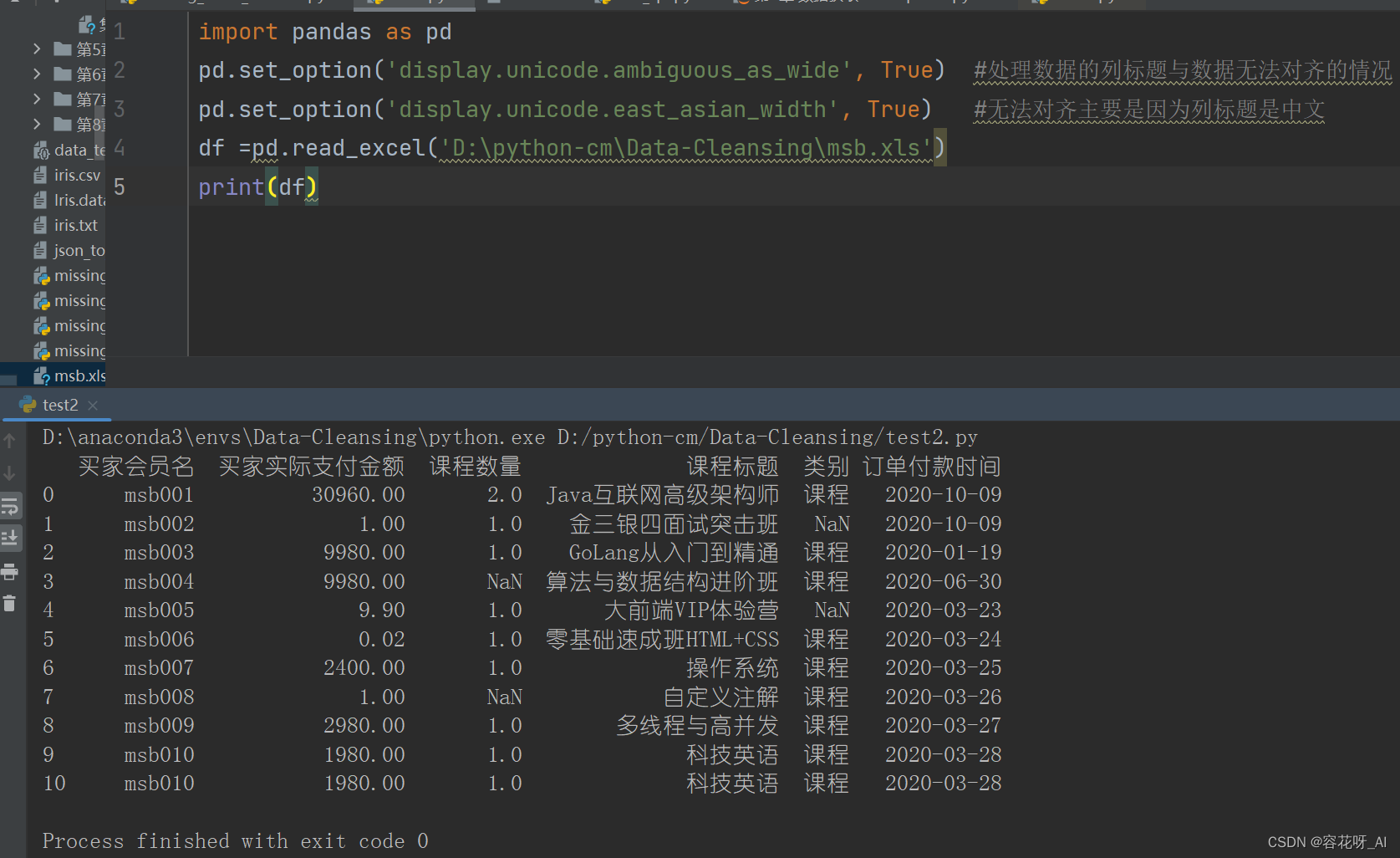Expand the 第6 folder chevron
This screenshot has width=1400, height=858.
point(37,74)
